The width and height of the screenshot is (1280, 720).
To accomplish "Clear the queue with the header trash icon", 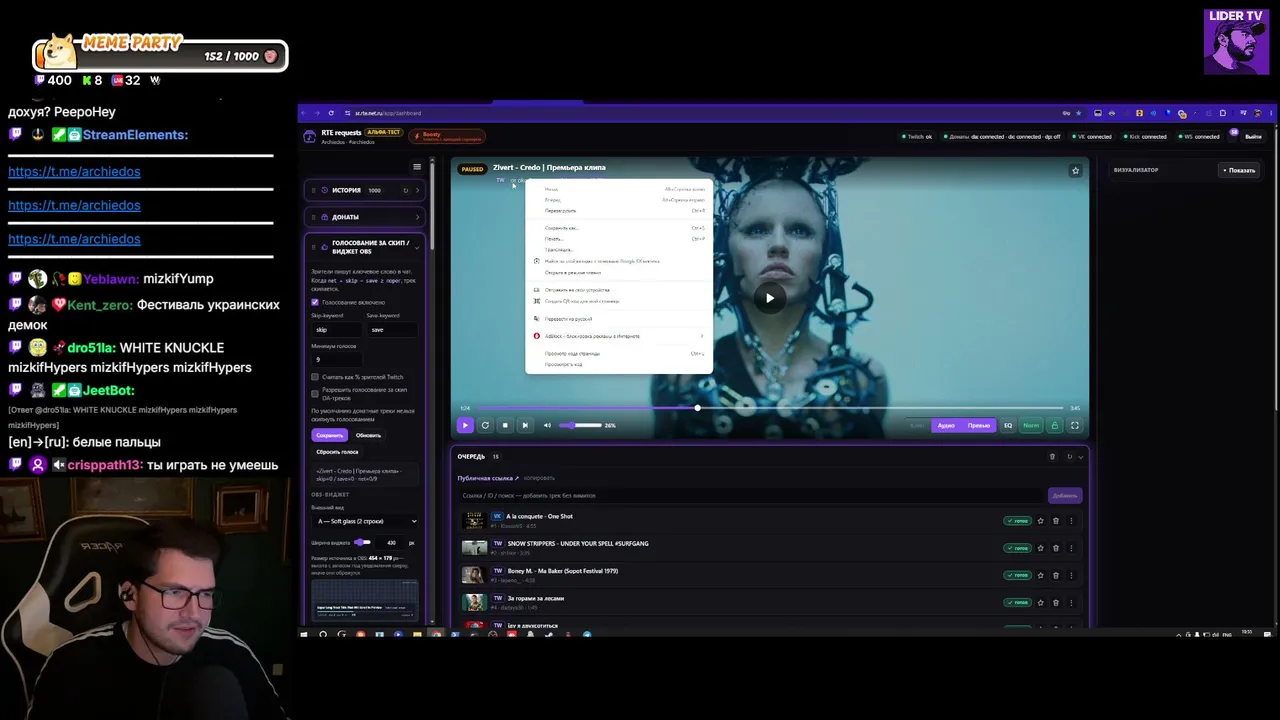I will pyautogui.click(x=1052, y=457).
